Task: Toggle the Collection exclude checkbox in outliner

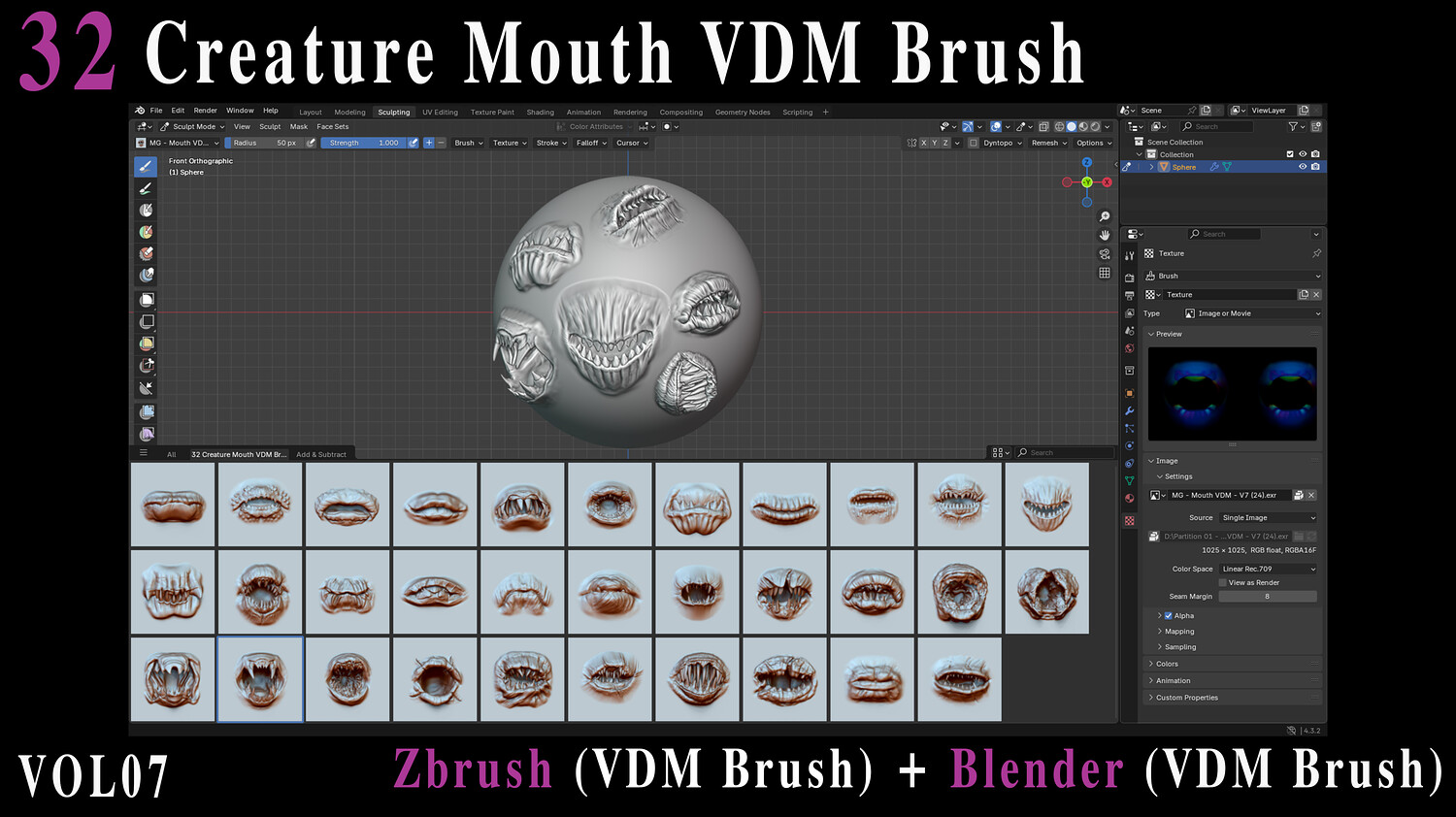Action: [1290, 154]
